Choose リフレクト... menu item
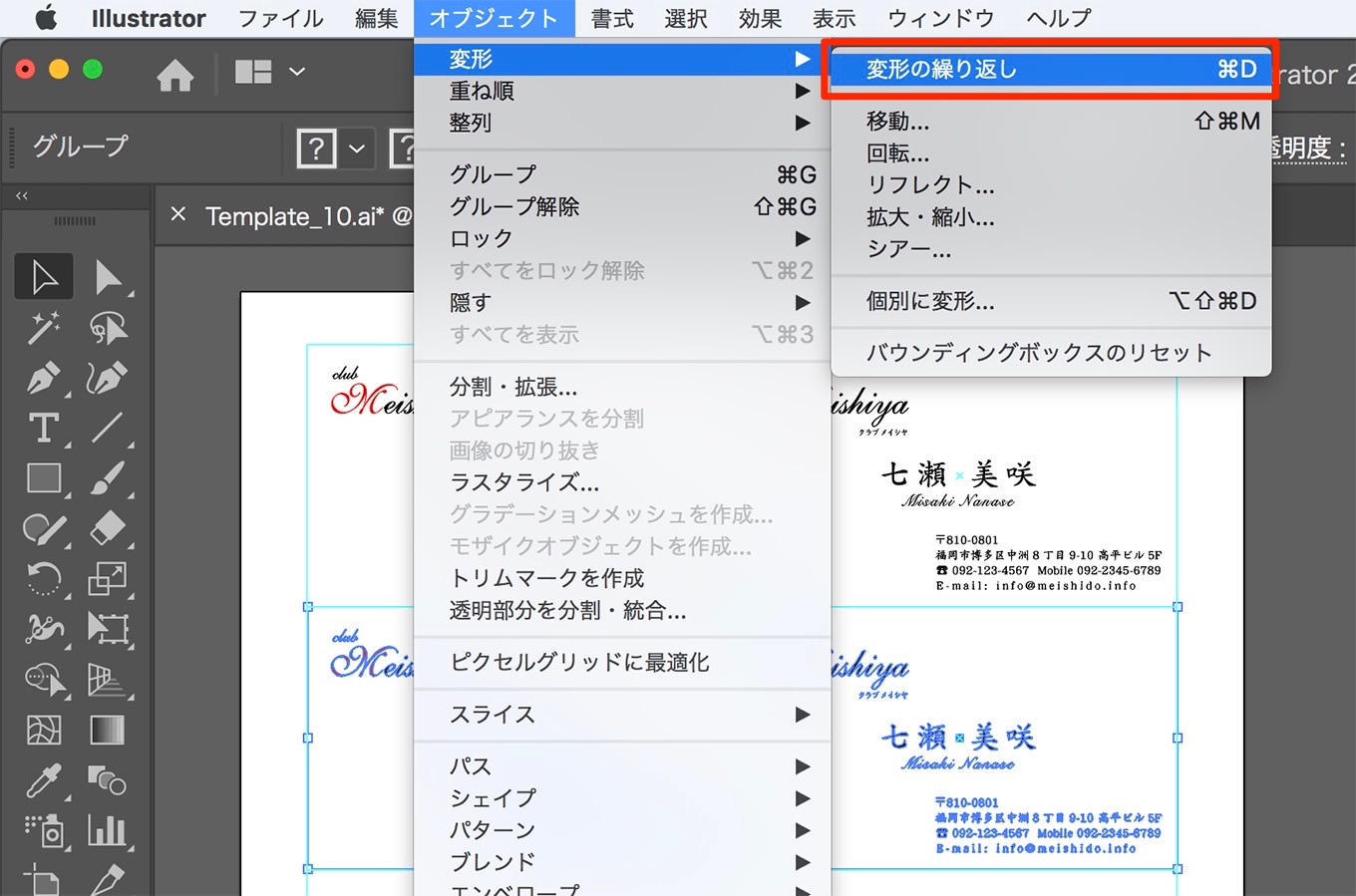Screen dimensions: 1356x896 (x=1051, y=185)
